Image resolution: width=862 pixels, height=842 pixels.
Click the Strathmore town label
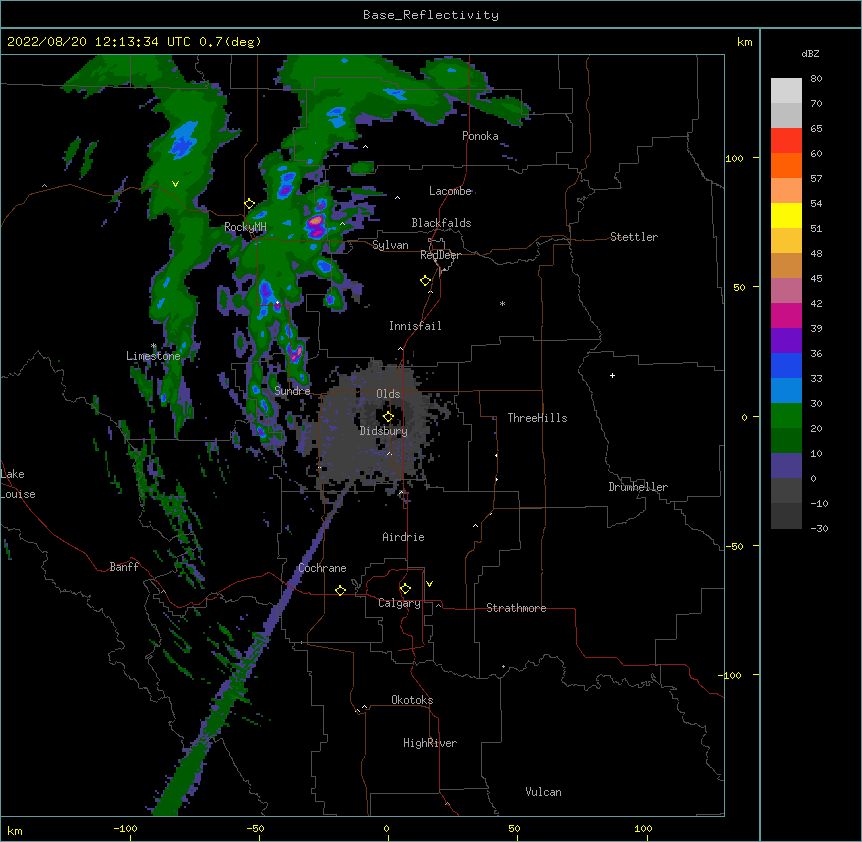click(x=516, y=608)
